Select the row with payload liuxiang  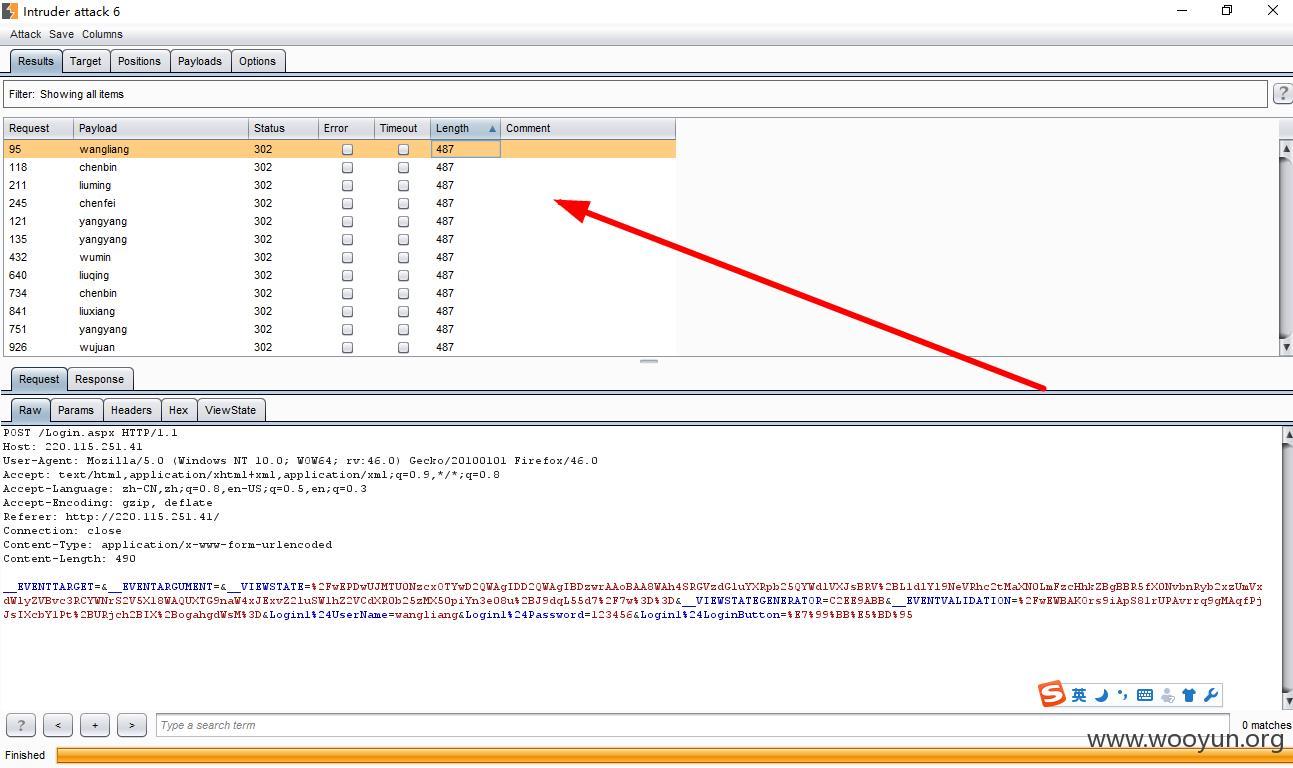click(x=339, y=311)
